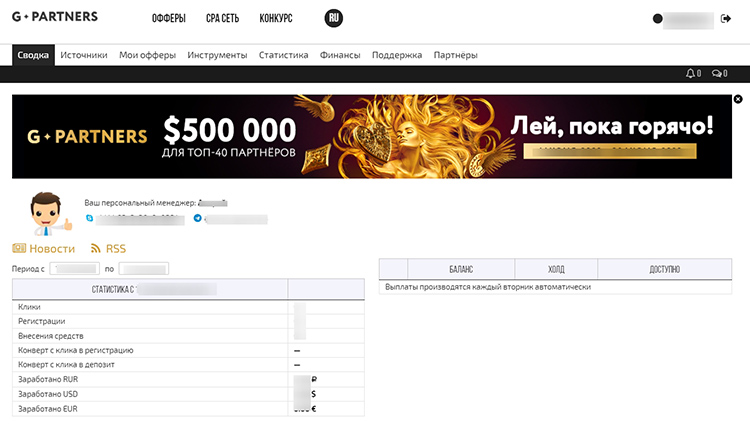Log out using the exit icon
This screenshot has height=428, width=750.
726,19
